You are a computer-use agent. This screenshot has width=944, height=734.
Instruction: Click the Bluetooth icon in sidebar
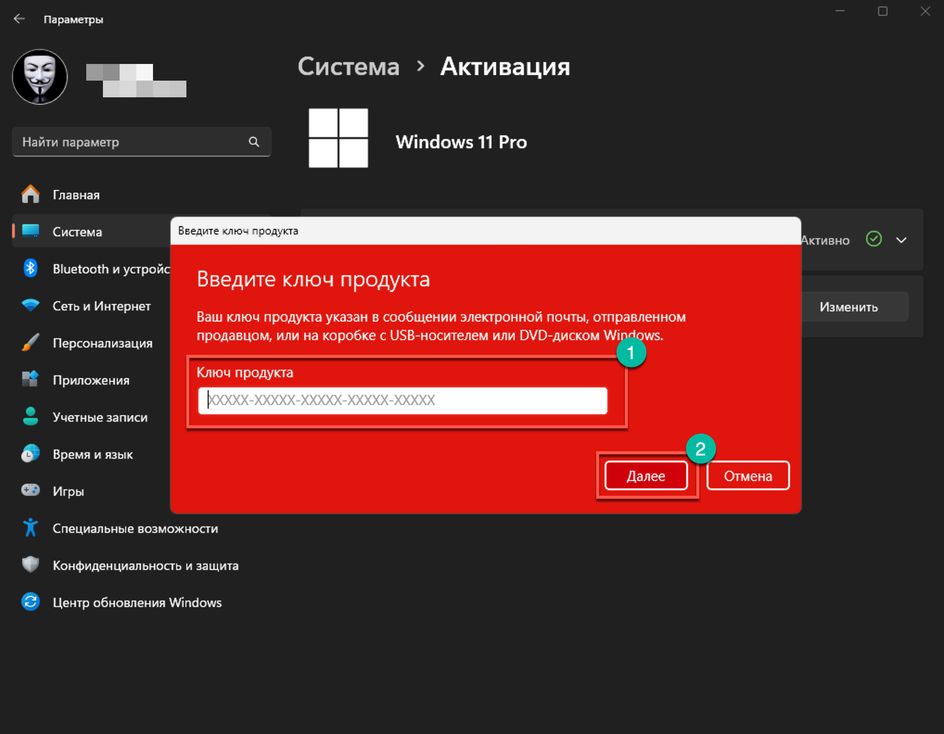[30, 269]
